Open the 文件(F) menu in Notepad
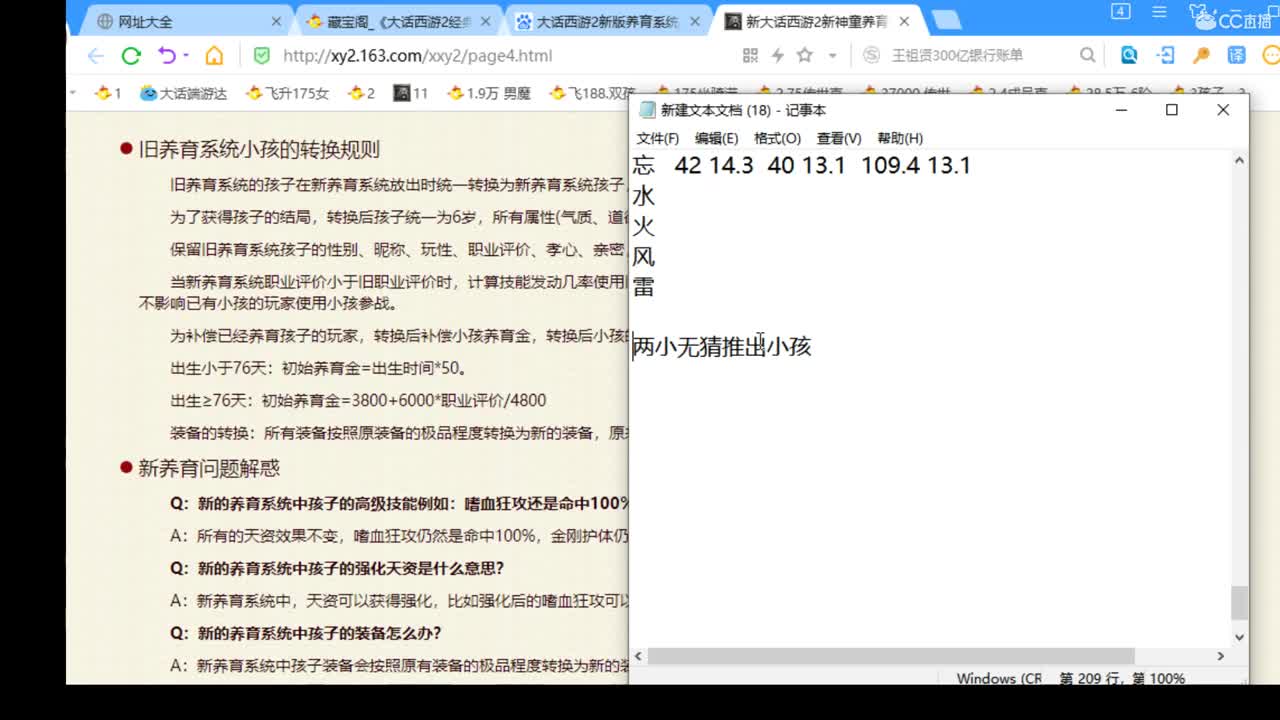Screen dimensions: 1280x720 pyautogui.click(x=658, y=138)
